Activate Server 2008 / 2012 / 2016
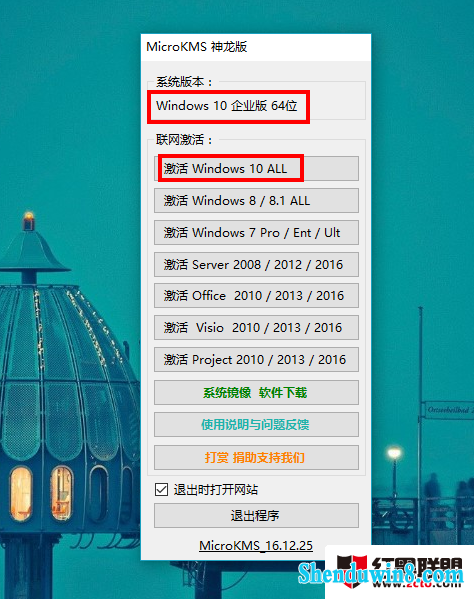Viewport: 474px width, 599px height. [256, 264]
